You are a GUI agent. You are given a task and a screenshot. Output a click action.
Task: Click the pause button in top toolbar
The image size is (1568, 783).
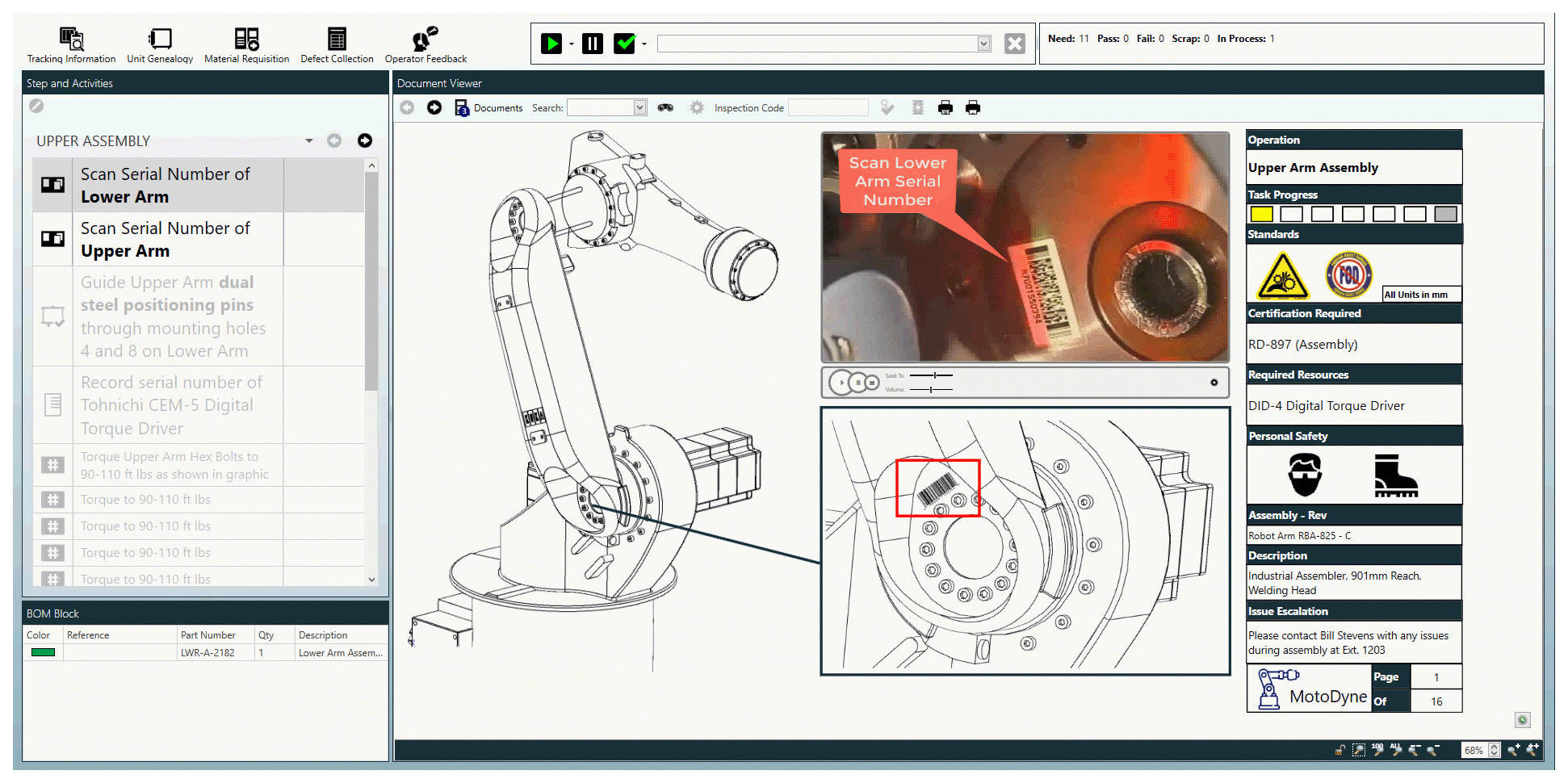coord(593,44)
